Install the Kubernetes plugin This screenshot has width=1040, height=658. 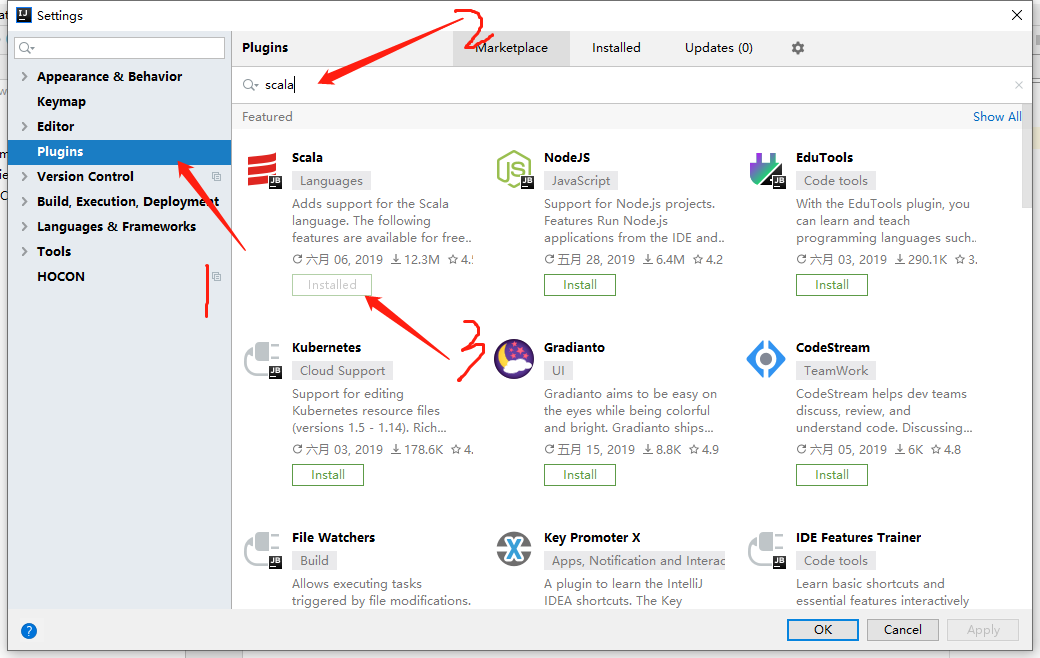tap(328, 475)
